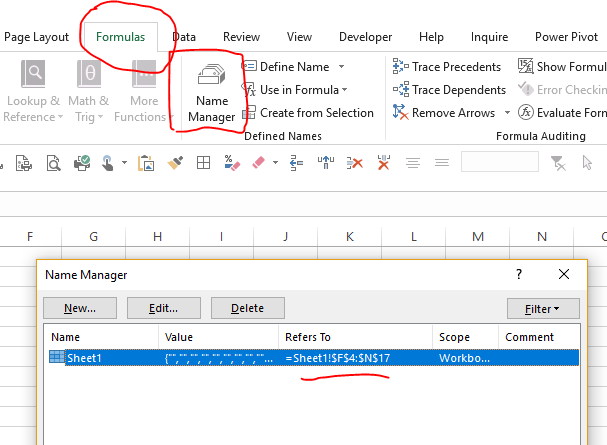Sort by the Name column header
Image resolution: width=607 pixels, height=445 pixels.
pos(101,337)
